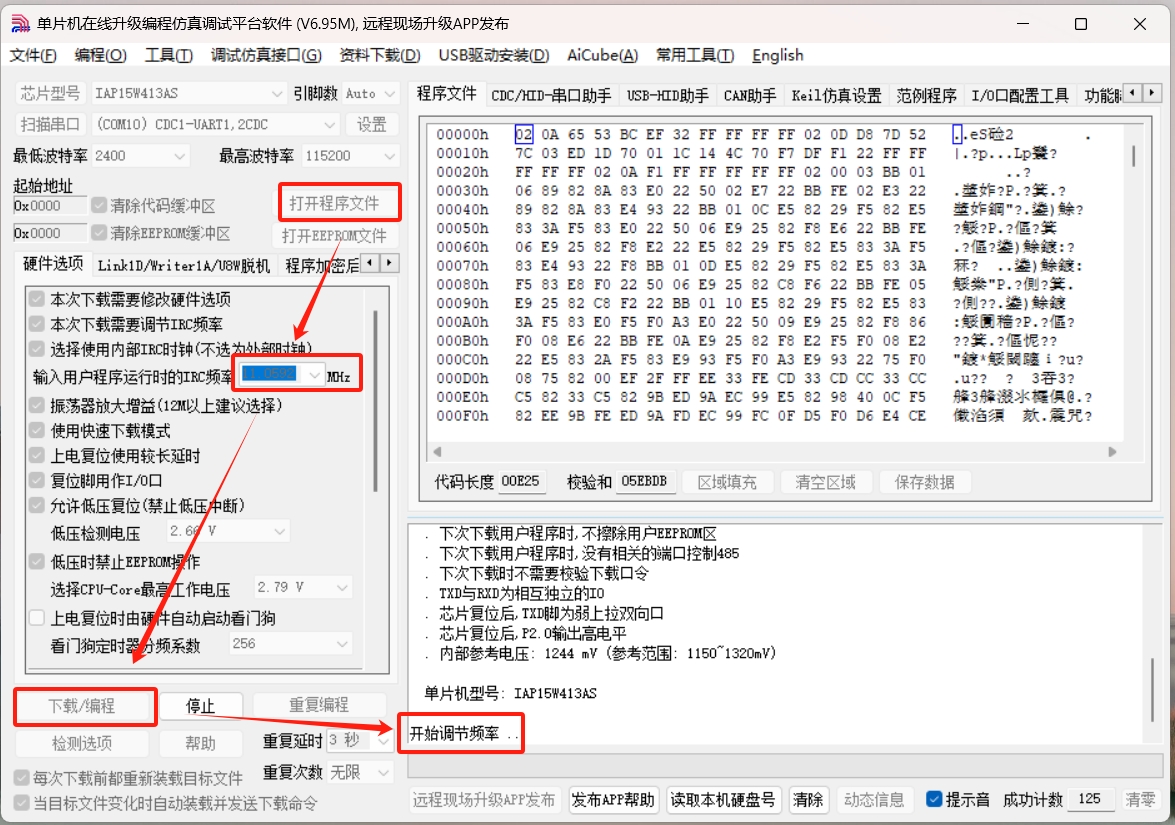The width and height of the screenshot is (1175, 825).
Task: Click left scroll arrow of hardware options tabs
Action: (370, 263)
